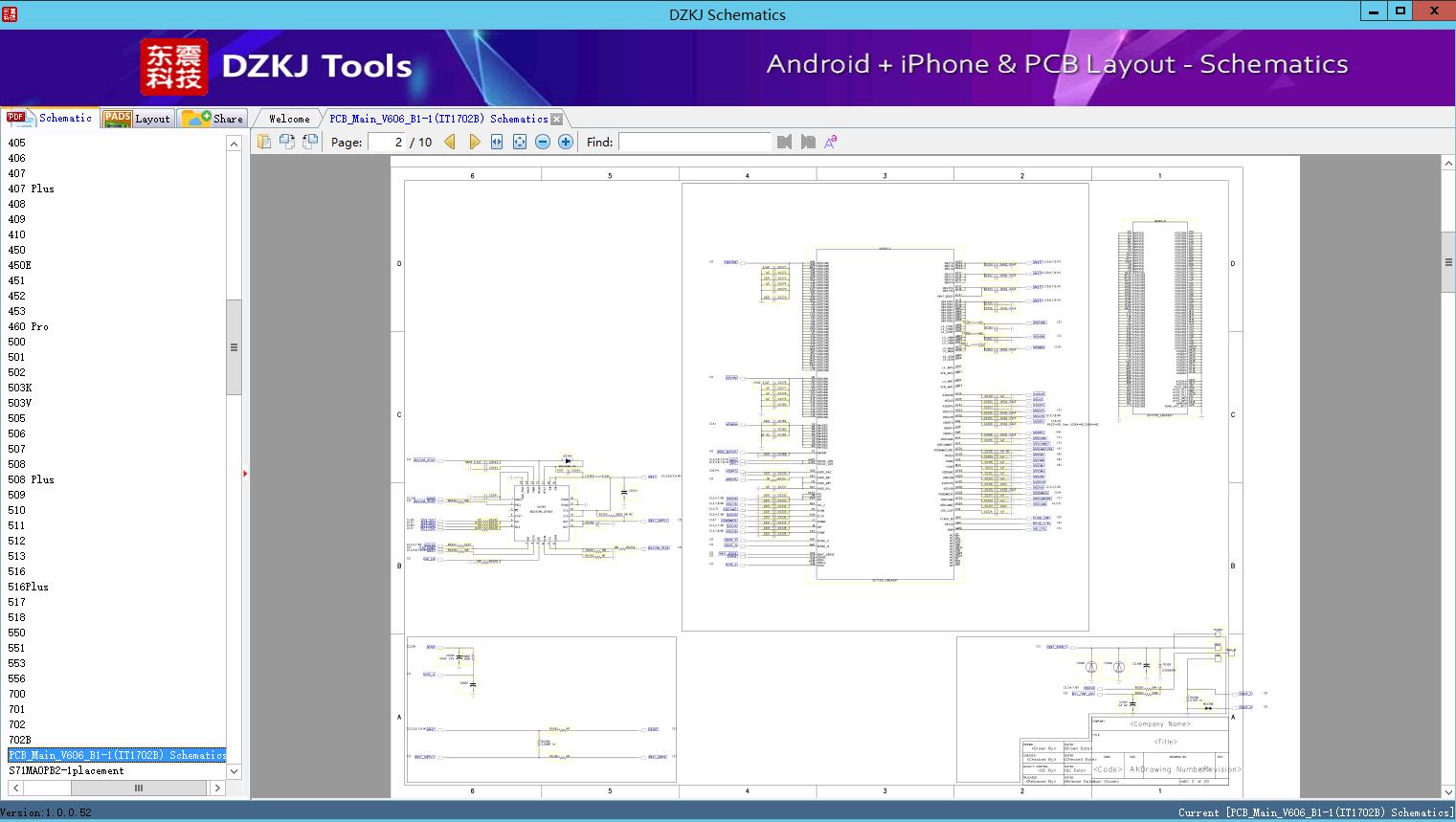
Task: Click the document viewer scroll down arrow
Action: pyautogui.click(x=1448, y=791)
